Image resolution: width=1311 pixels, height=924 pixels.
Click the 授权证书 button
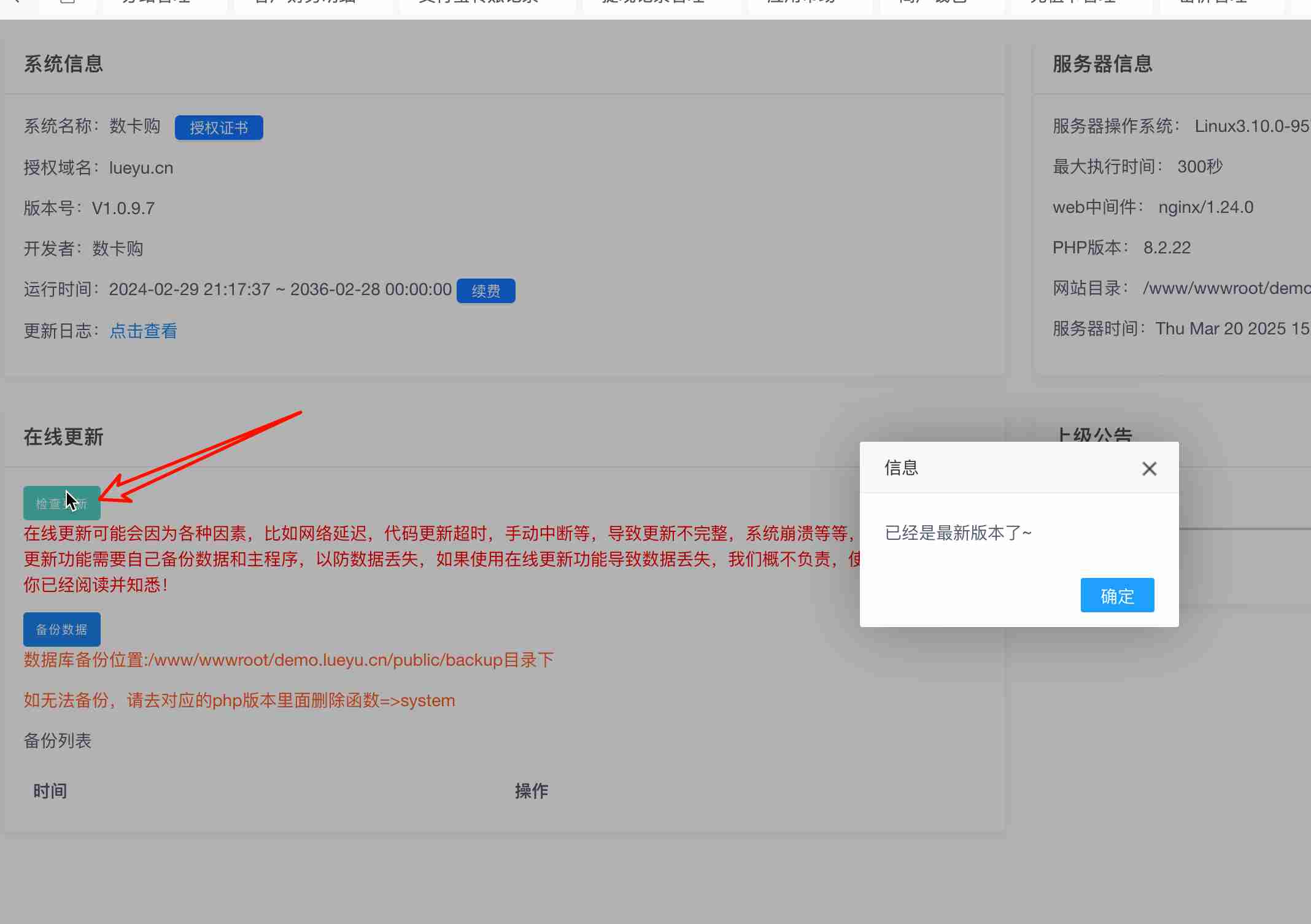(x=218, y=128)
